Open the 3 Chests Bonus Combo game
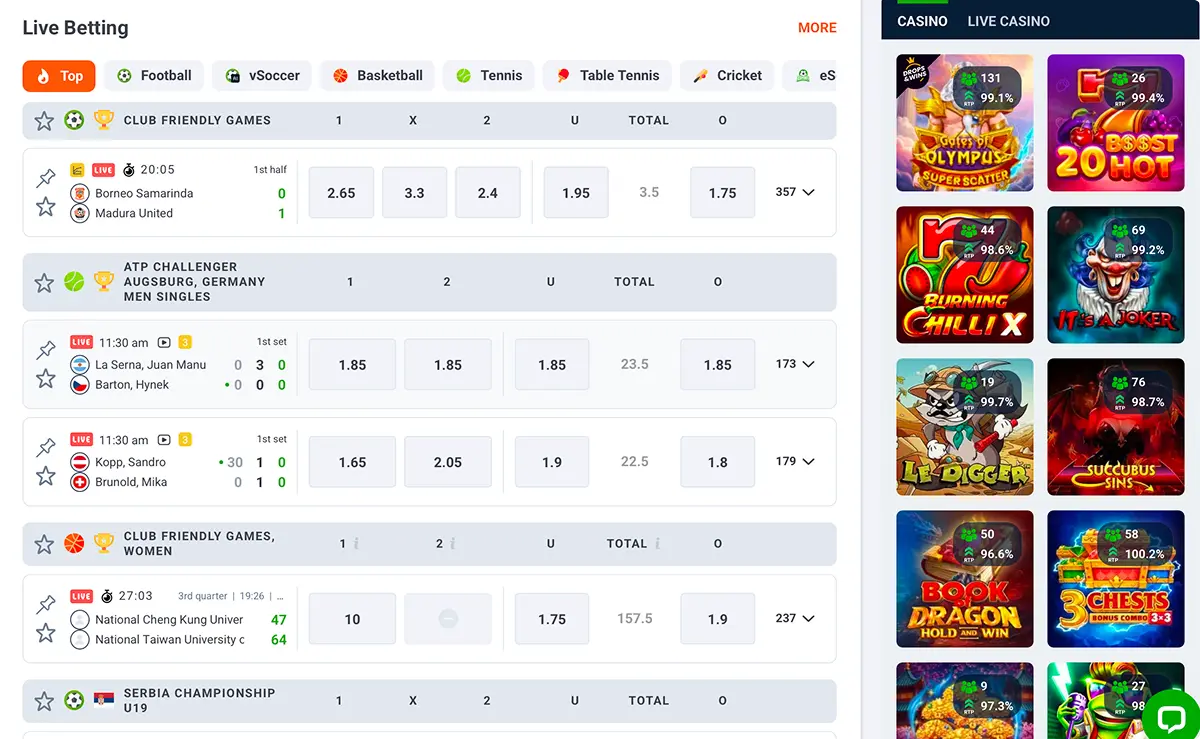The width and height of the screenshot is (1200, 739). [1116, 579]
